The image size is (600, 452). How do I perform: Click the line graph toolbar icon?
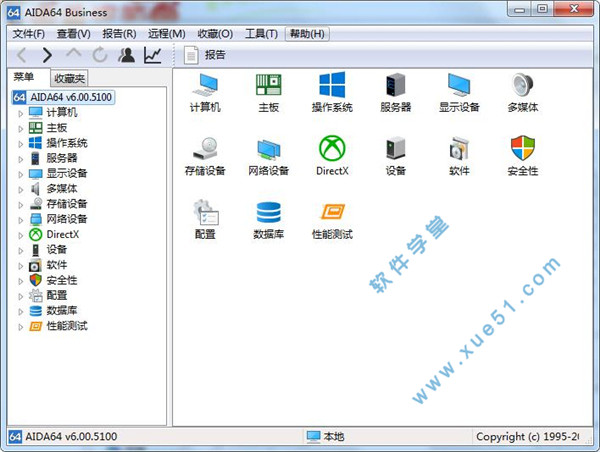[153, 55]
